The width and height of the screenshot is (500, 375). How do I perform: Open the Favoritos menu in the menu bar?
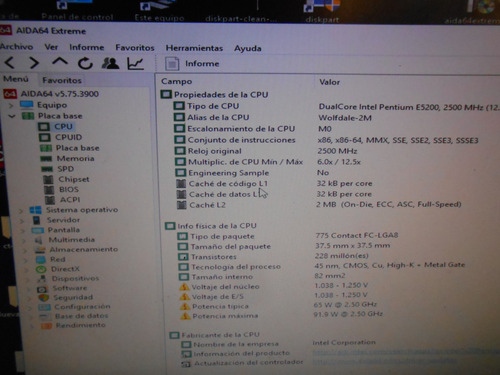click(x=135, y=48)
